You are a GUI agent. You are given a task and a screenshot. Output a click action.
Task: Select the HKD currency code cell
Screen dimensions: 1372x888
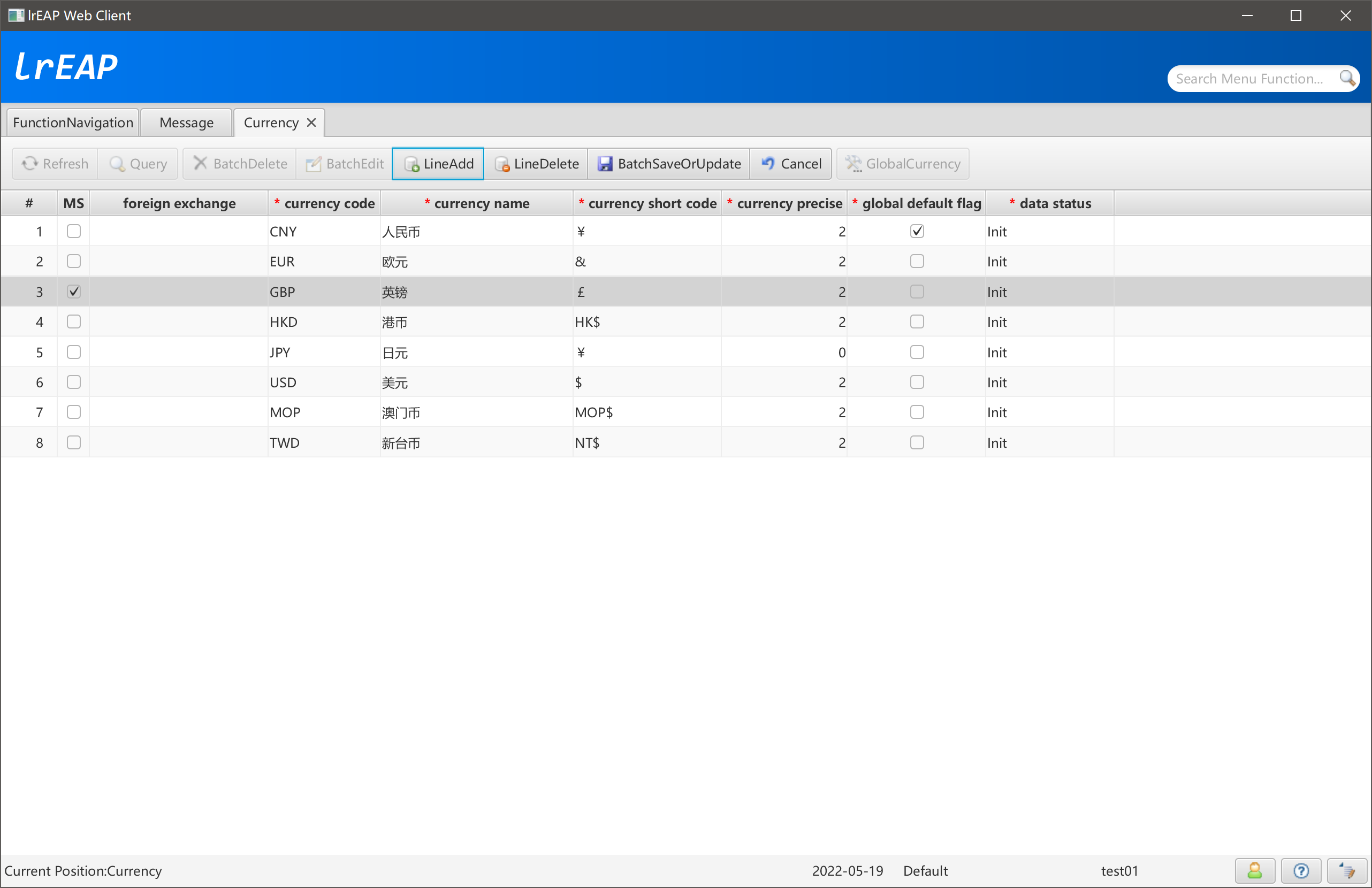pos(324,322)
